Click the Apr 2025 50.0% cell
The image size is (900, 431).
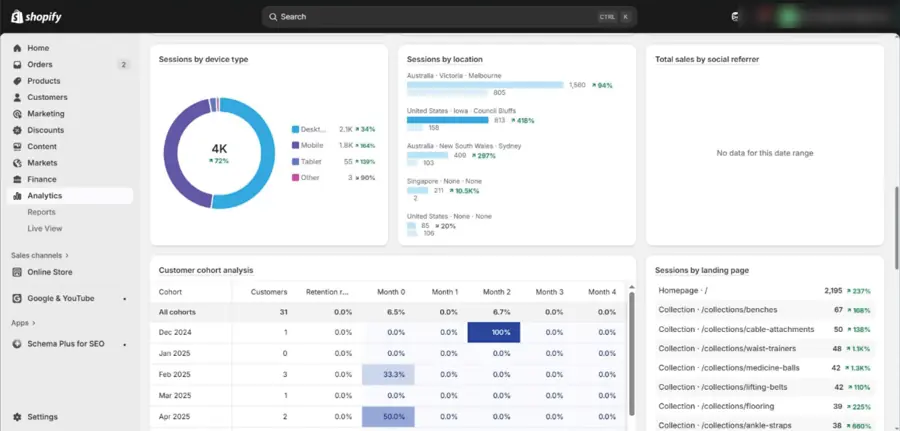tap(388, 417)
